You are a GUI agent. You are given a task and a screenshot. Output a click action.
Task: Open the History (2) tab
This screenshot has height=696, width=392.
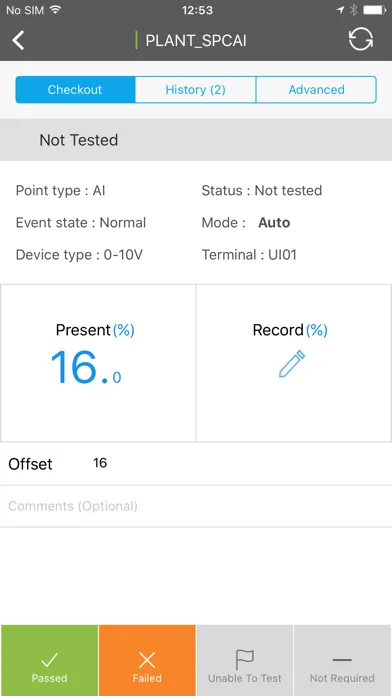pos(195,90)
